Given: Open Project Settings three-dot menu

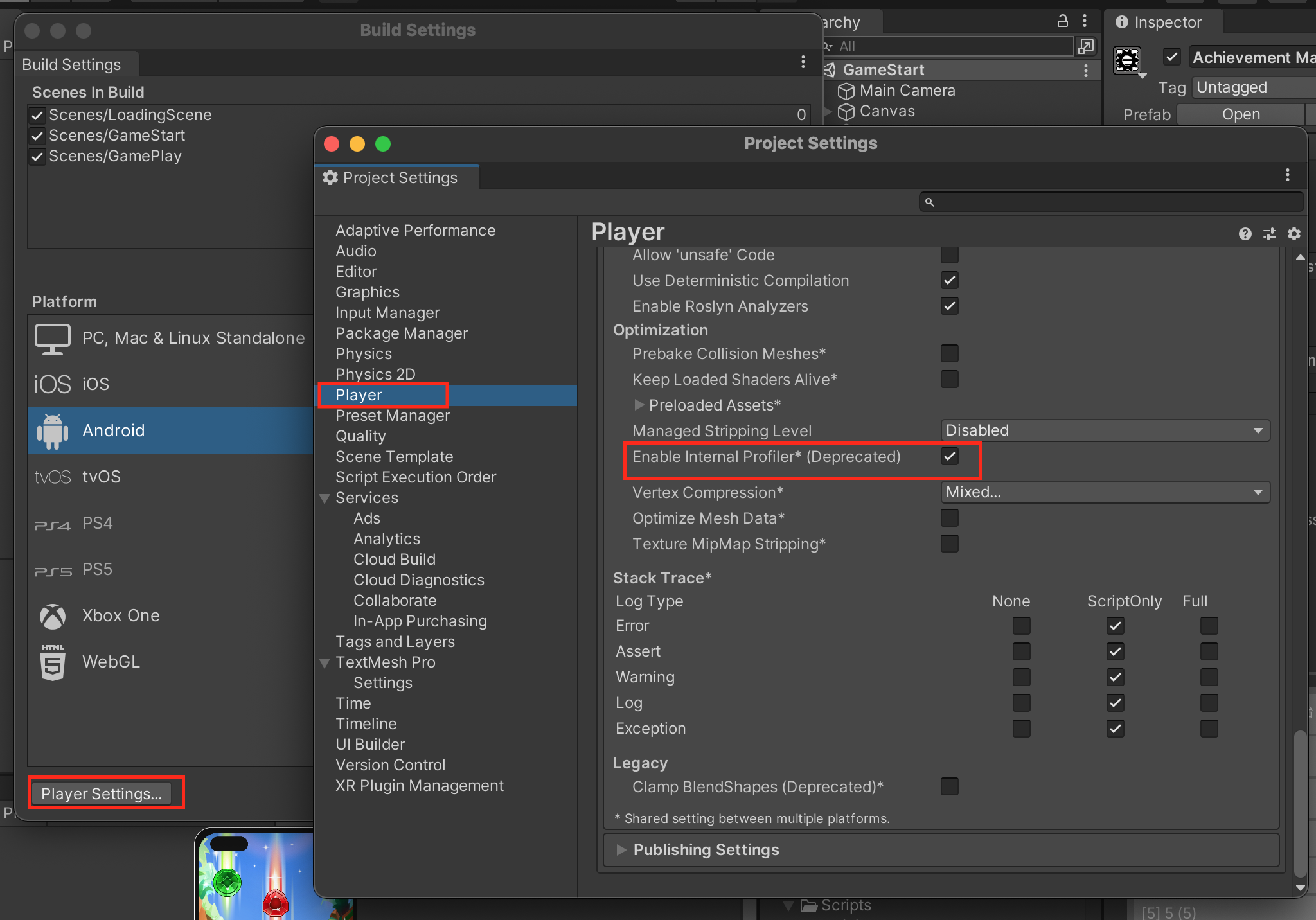Looking at the screenshot, I should tap(1287, 175).
